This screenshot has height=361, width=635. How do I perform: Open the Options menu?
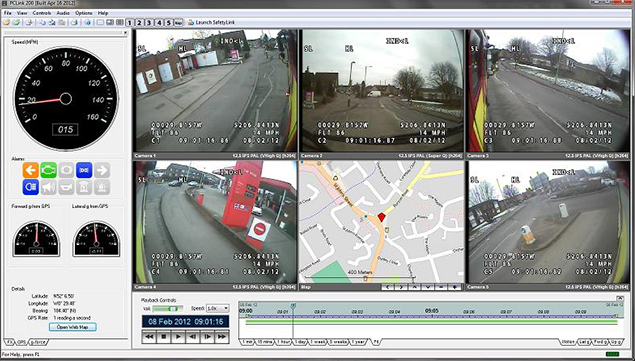(84, 13)
